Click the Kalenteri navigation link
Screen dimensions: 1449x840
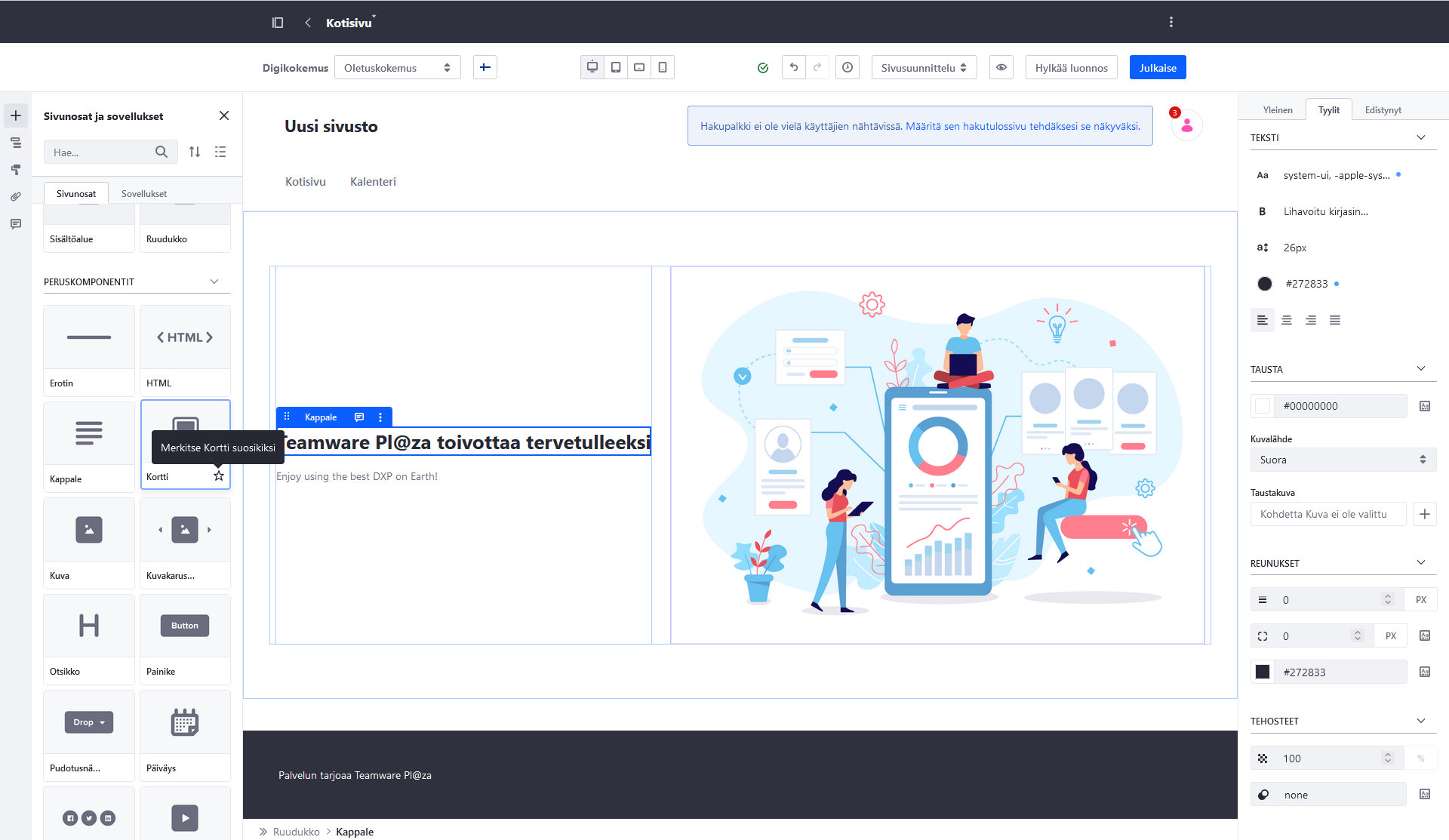(x=373, y=182)
